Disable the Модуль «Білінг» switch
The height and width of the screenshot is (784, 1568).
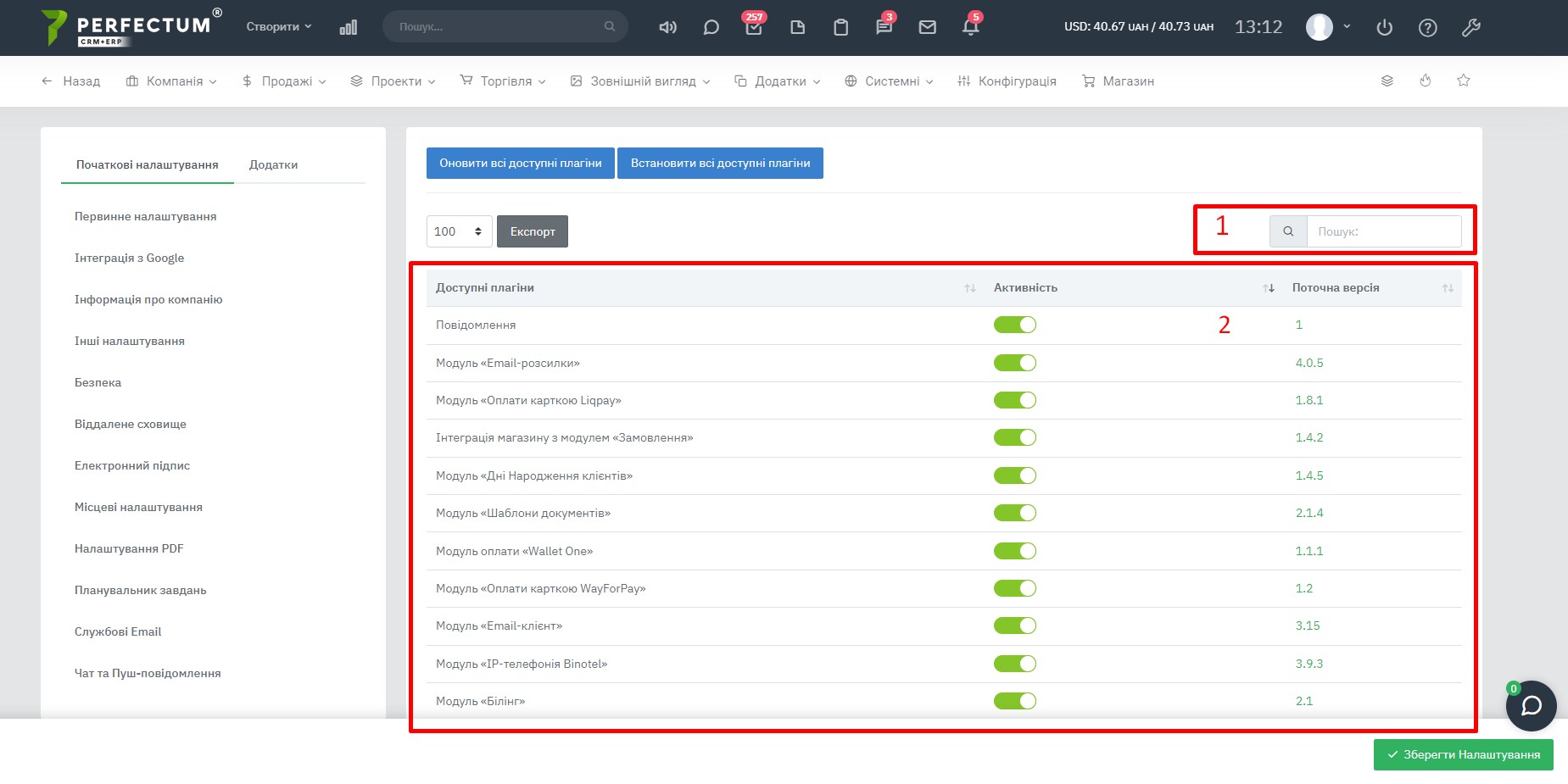[1014, 701]
